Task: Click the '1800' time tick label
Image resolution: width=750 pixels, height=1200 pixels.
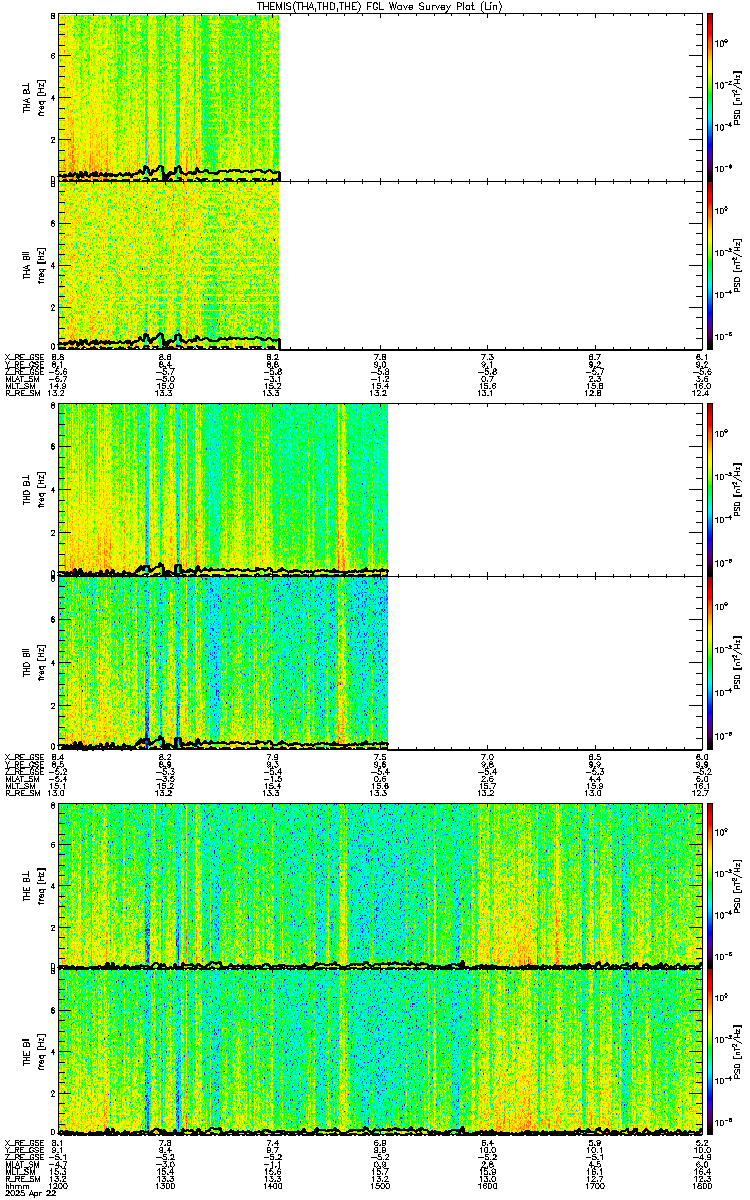Action: [x=701, y=1185]
